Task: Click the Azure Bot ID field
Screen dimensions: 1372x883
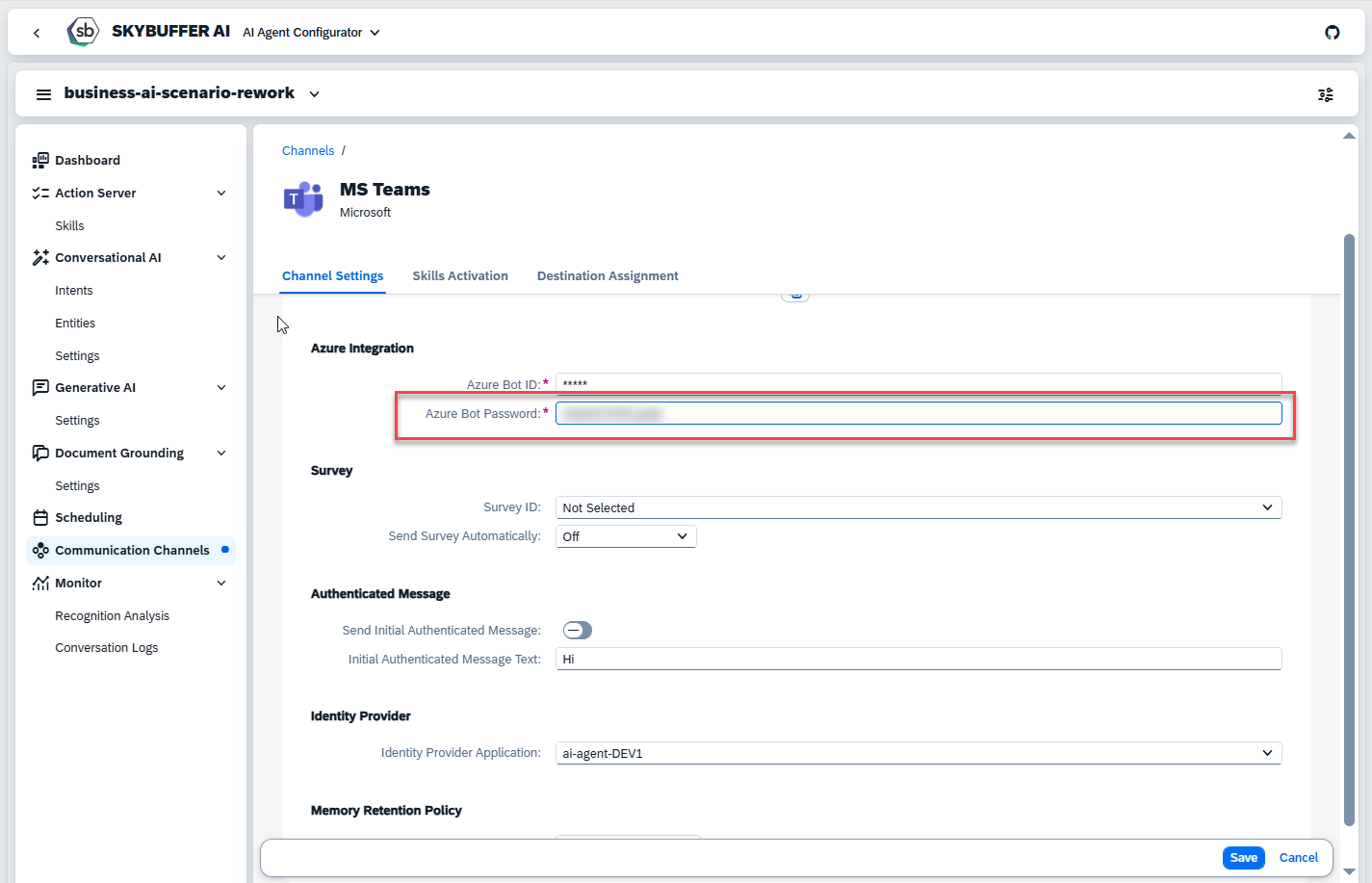Action: 919,383
